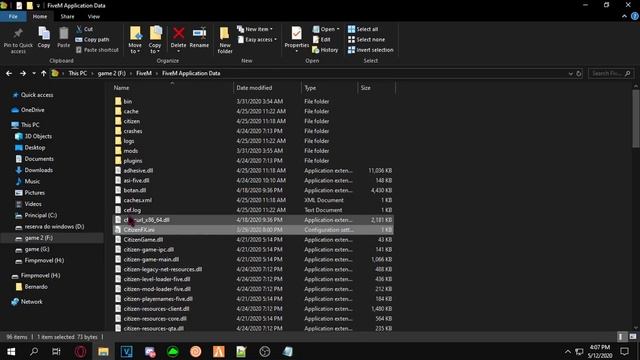The width and height of the screenshot is (640, 360).
Task: Select the Bernardo folder in sidebar
Action: click(36, 287)
